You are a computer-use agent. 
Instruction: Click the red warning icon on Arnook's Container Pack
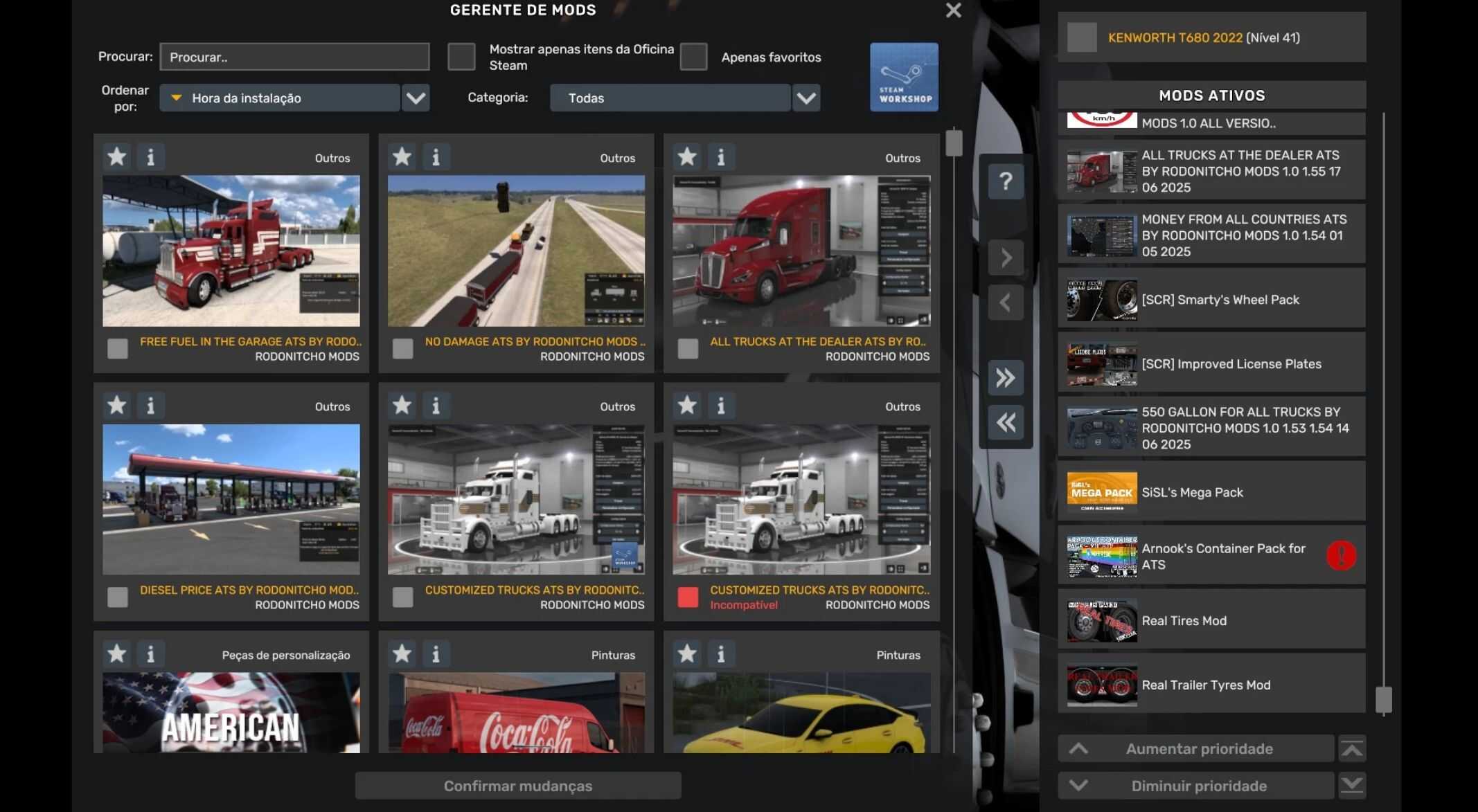(x=1341, y=555)
